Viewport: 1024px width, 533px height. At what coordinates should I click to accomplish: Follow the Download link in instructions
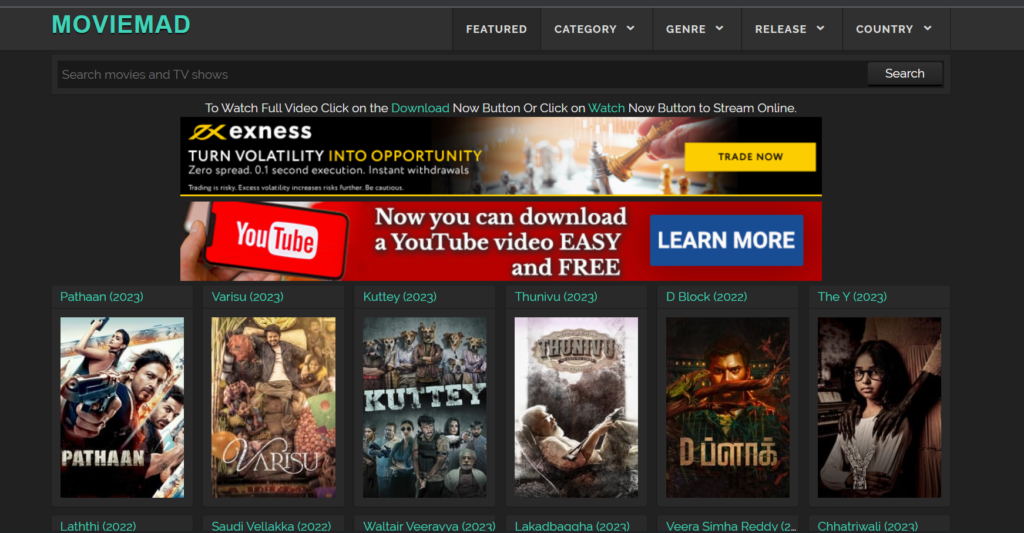pyautogui.click(x=420, y=108)
